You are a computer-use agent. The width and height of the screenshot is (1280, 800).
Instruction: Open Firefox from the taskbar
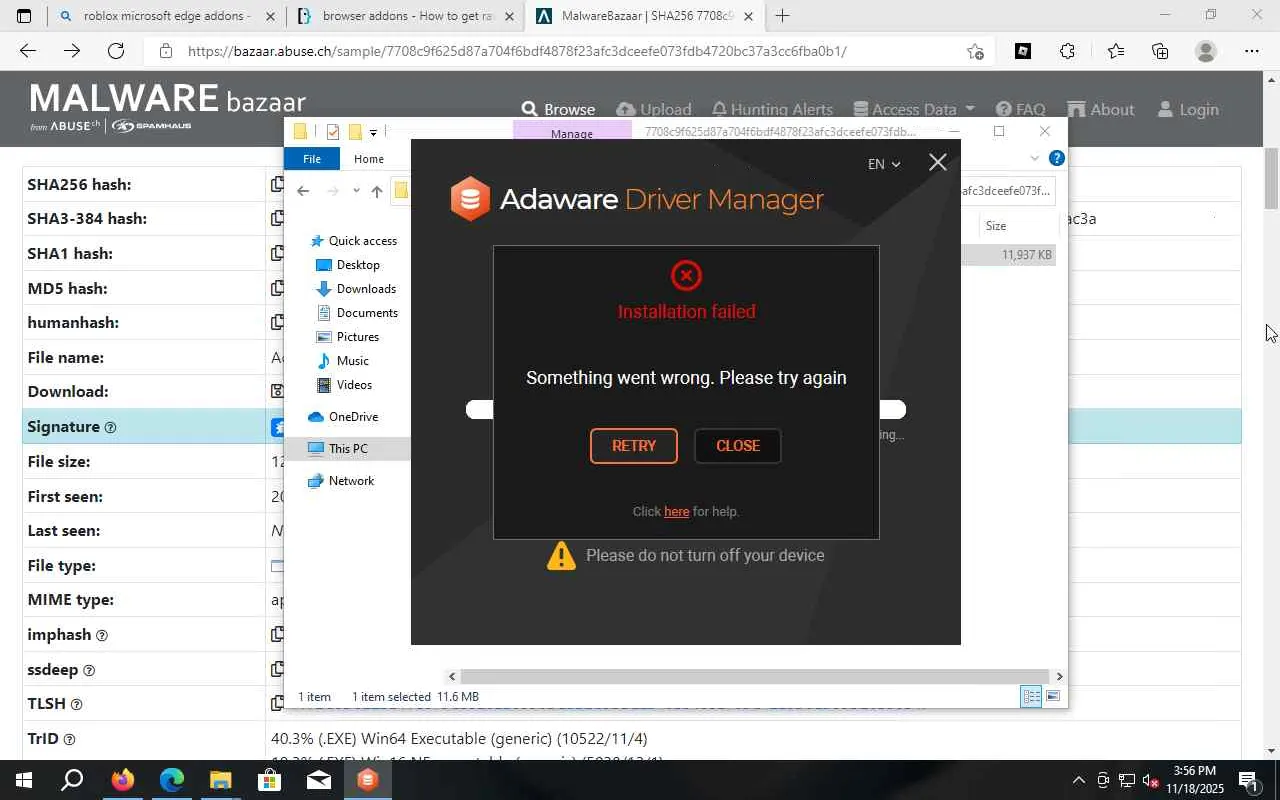pyautogui.click(x=122, y=780)
